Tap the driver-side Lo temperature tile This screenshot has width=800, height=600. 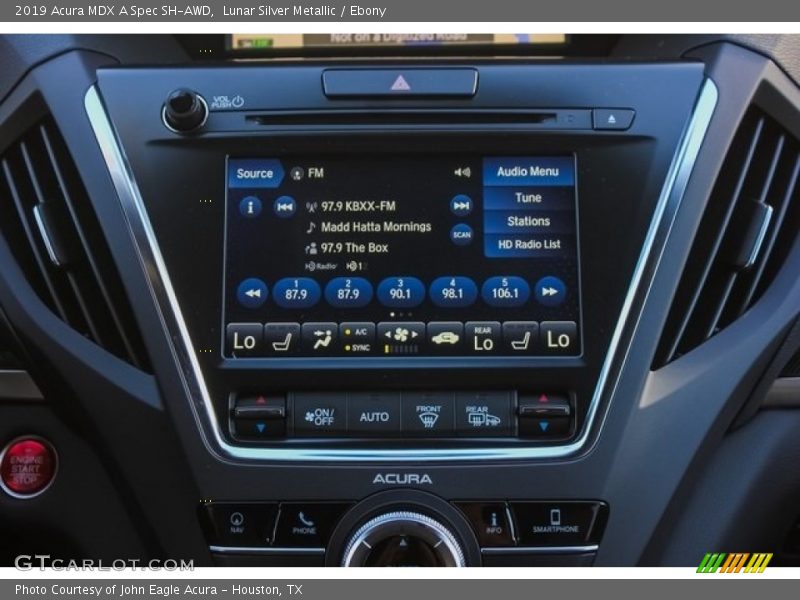(244, 339)
